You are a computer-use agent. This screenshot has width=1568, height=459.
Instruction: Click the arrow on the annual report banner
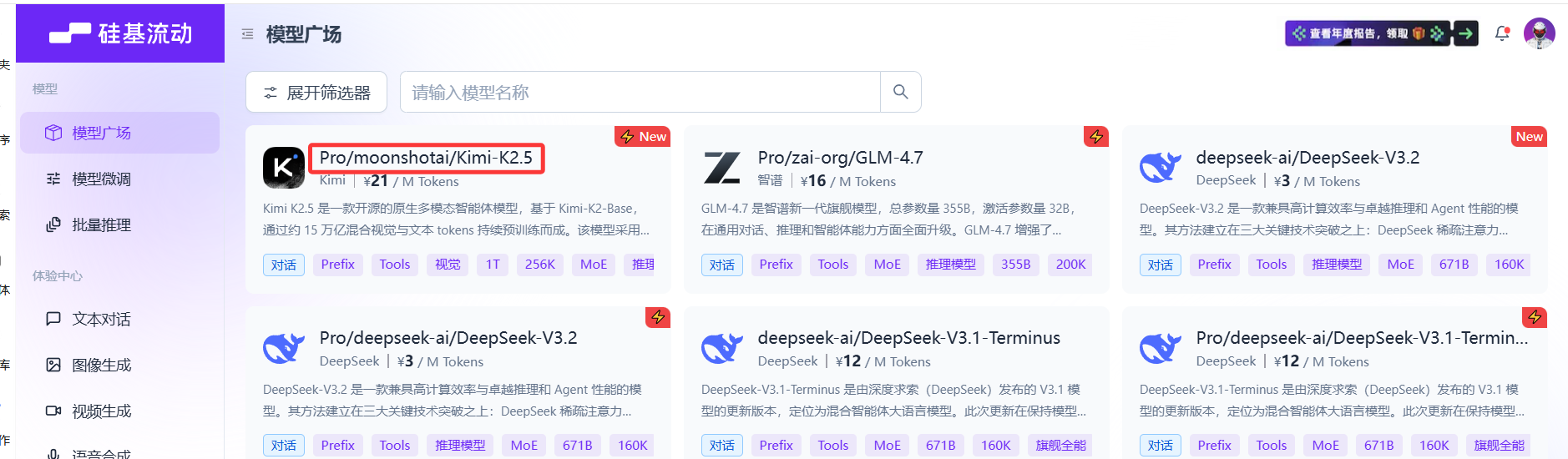coord(1465,33)
